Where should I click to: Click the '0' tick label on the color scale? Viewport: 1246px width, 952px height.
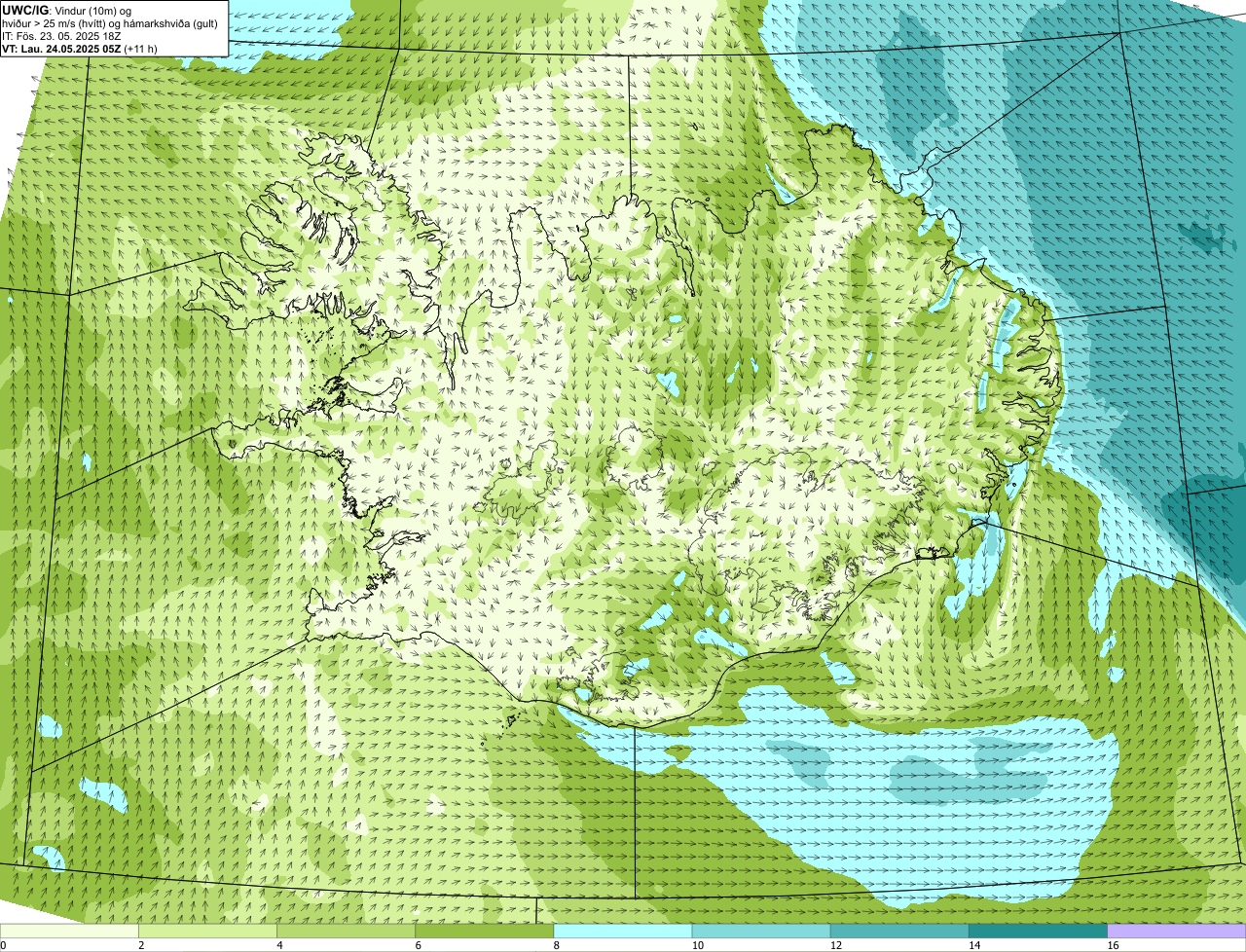pos(4,945)
